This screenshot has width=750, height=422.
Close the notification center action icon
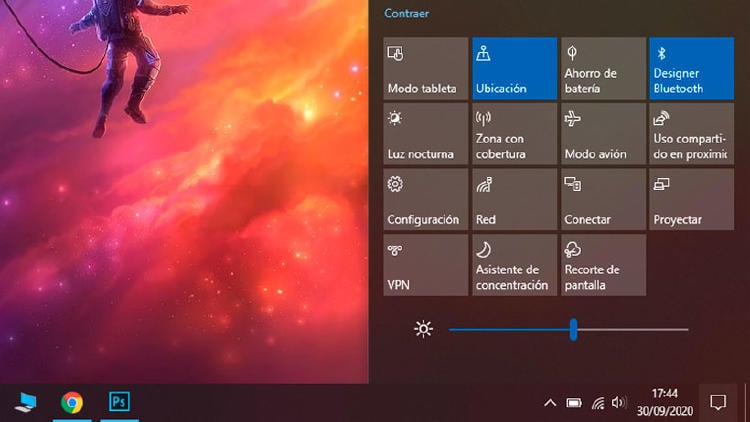pyautogui.click(x=717, y=402)
